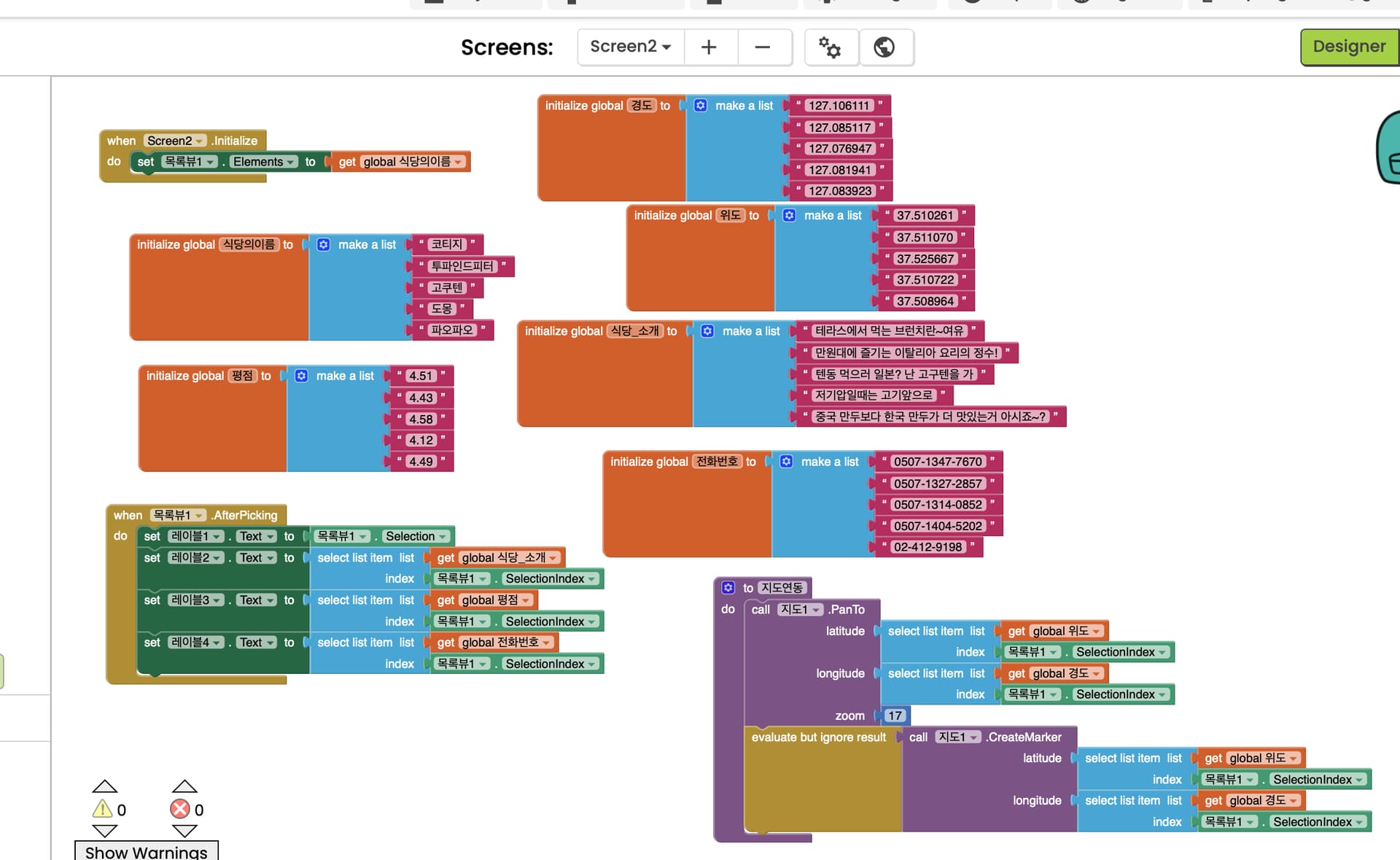
Task: Select rating text block 4.12
Action: [421, 441]
